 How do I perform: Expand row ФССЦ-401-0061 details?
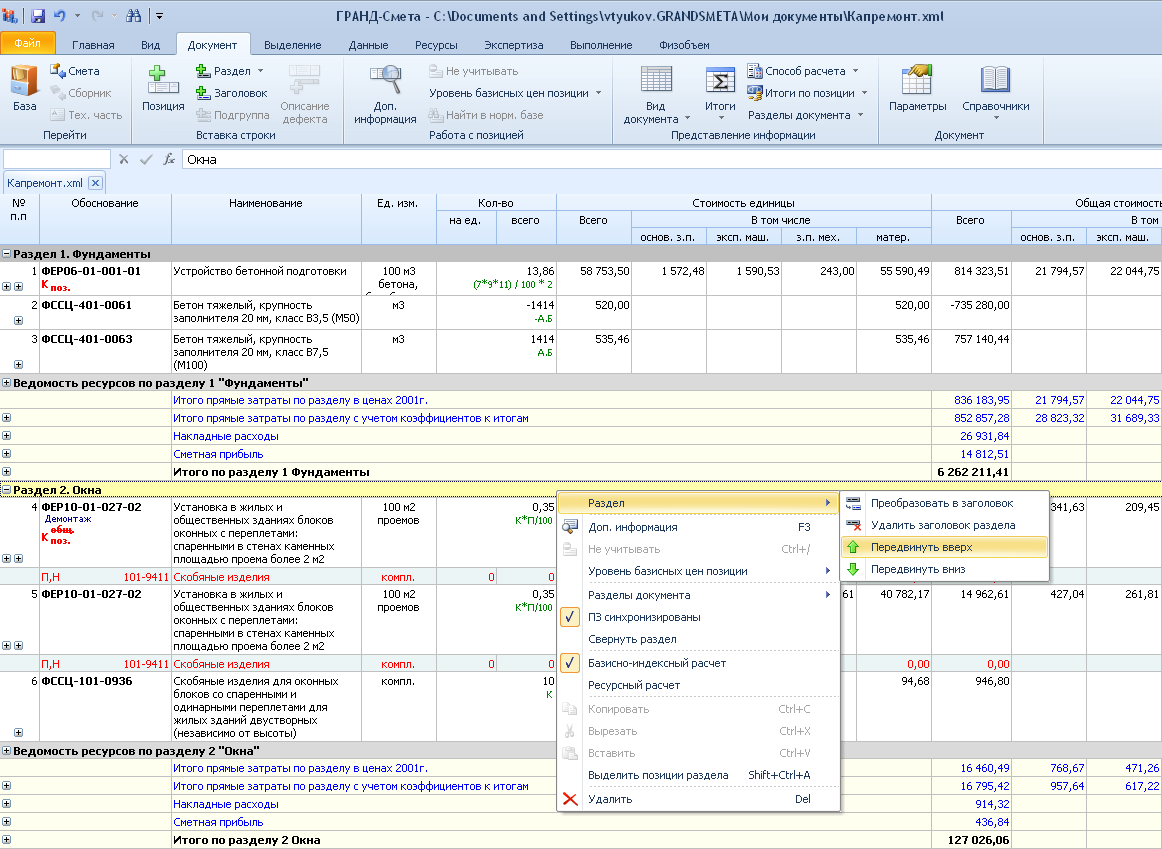[x=19, y=321]
